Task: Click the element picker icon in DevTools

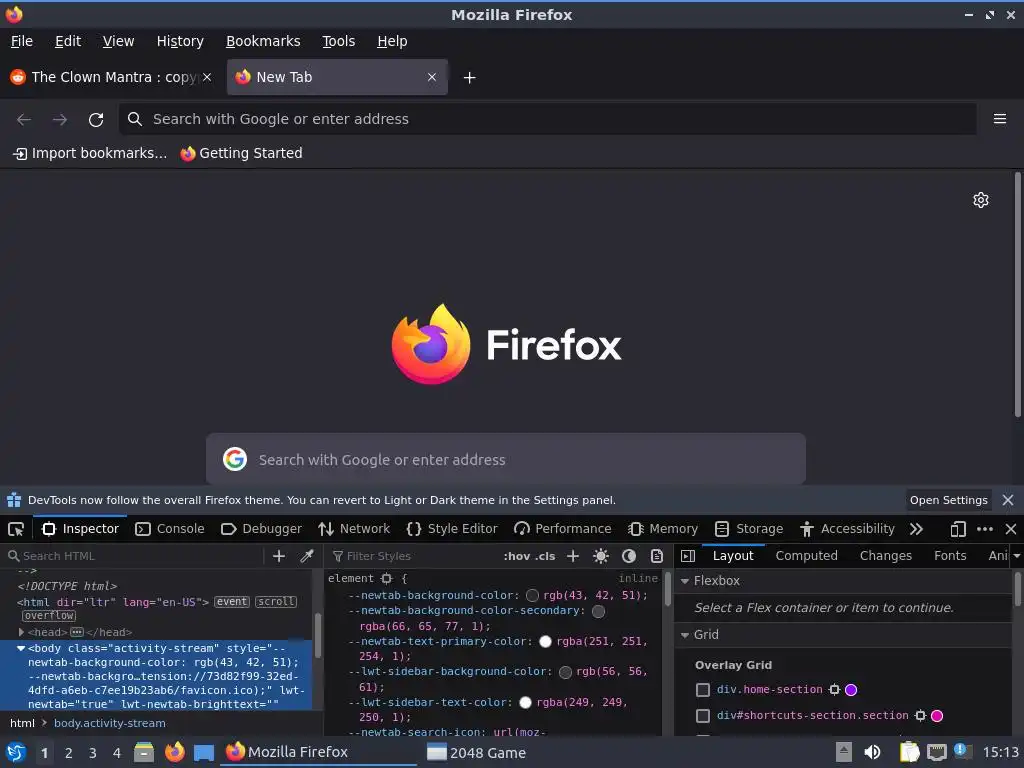Action: (x=16, y=529)
